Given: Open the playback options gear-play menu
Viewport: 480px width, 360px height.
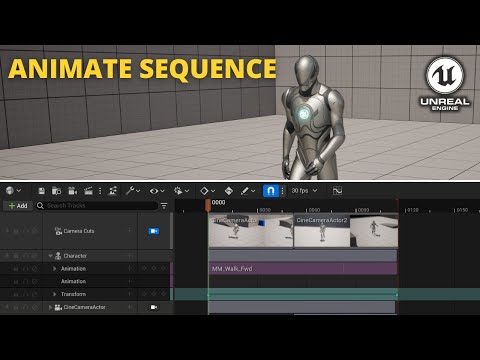Looking at the screenshot, I should tap(181, 191).
